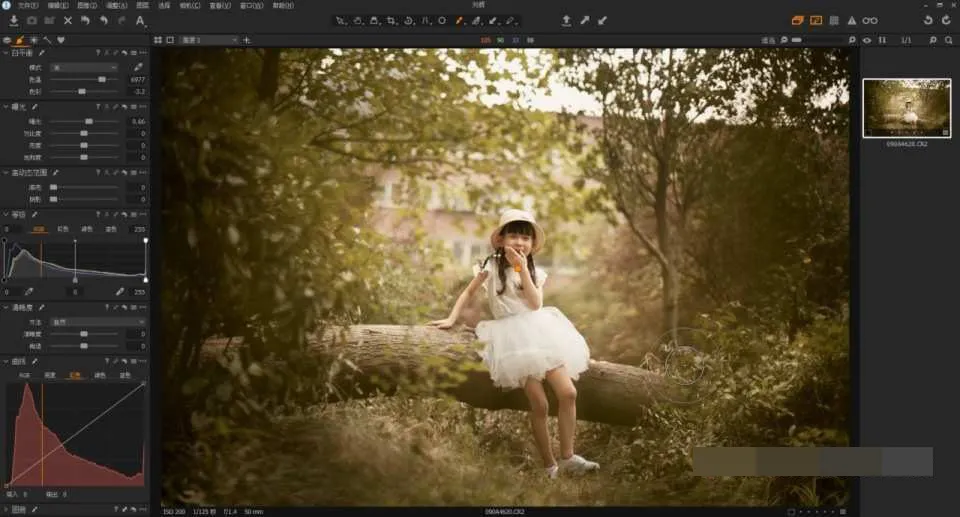Click the 亮度 tab in Curve panel
The height and width of the screenshot is (517, 960).
[50, 375]
